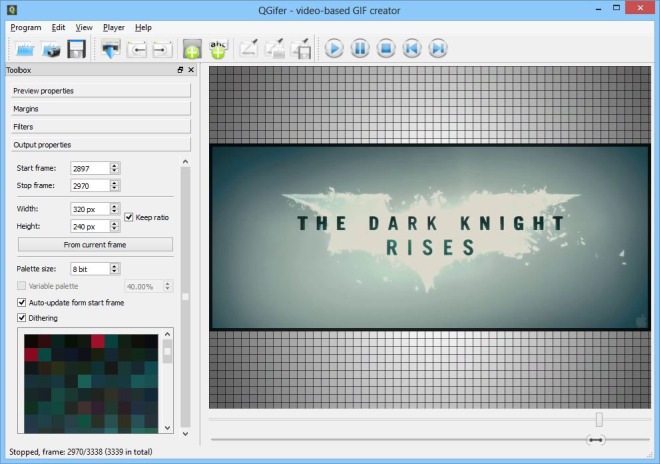Click the QGifer app icon in title bar
The height and width of the screenshot is (464, 660).
(12, 9)
